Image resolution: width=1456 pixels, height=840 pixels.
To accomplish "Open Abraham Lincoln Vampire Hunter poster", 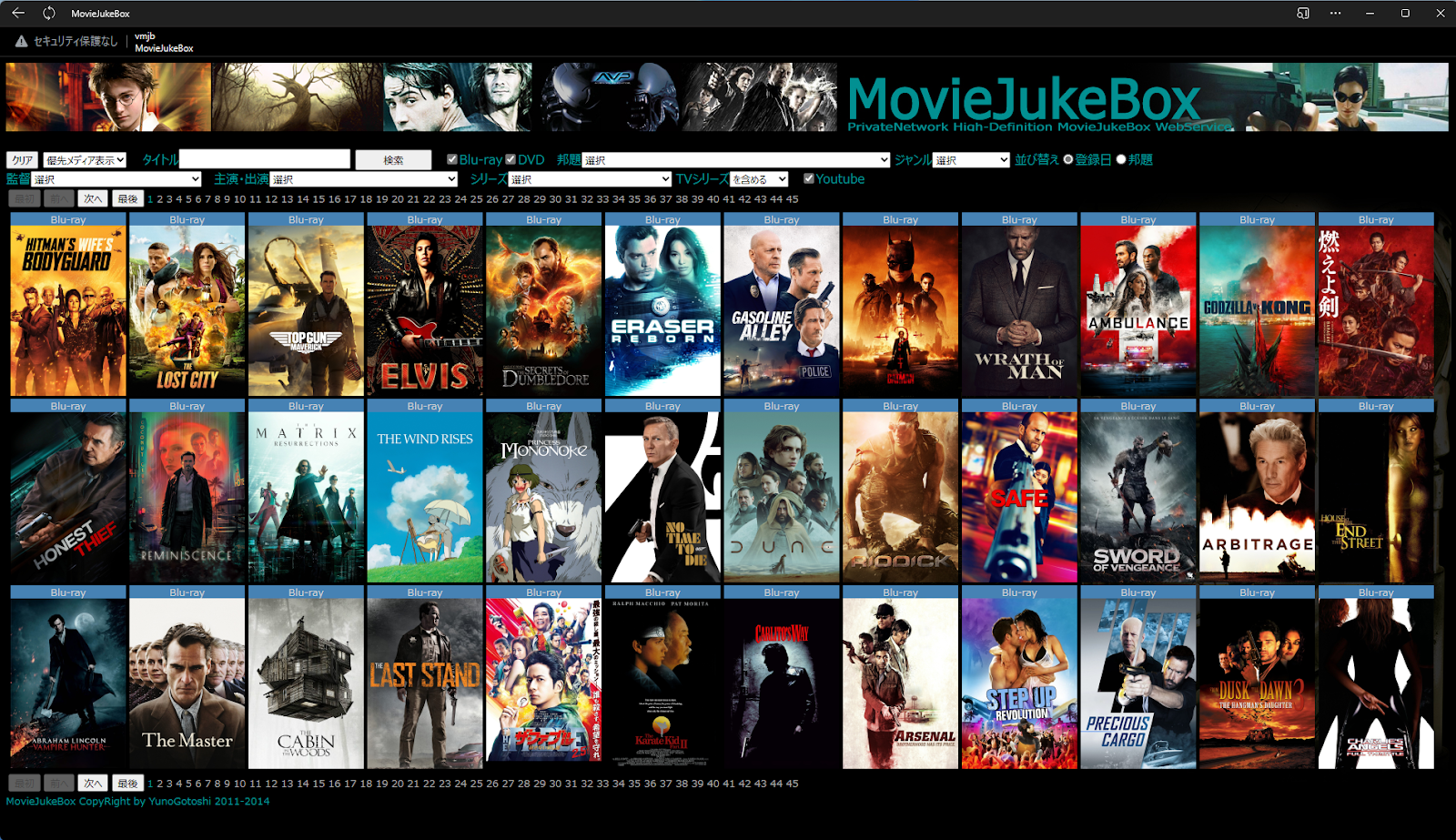I will 68,683.
